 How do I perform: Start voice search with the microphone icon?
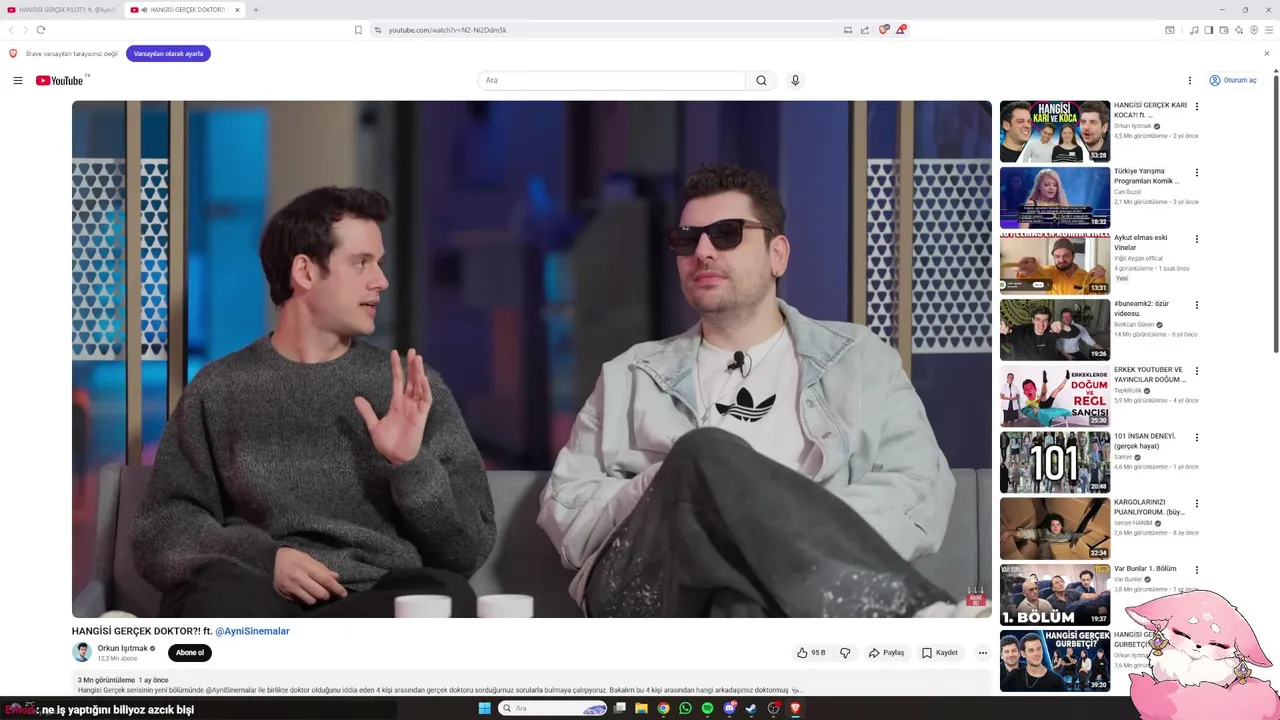click(x=795, y=80)
